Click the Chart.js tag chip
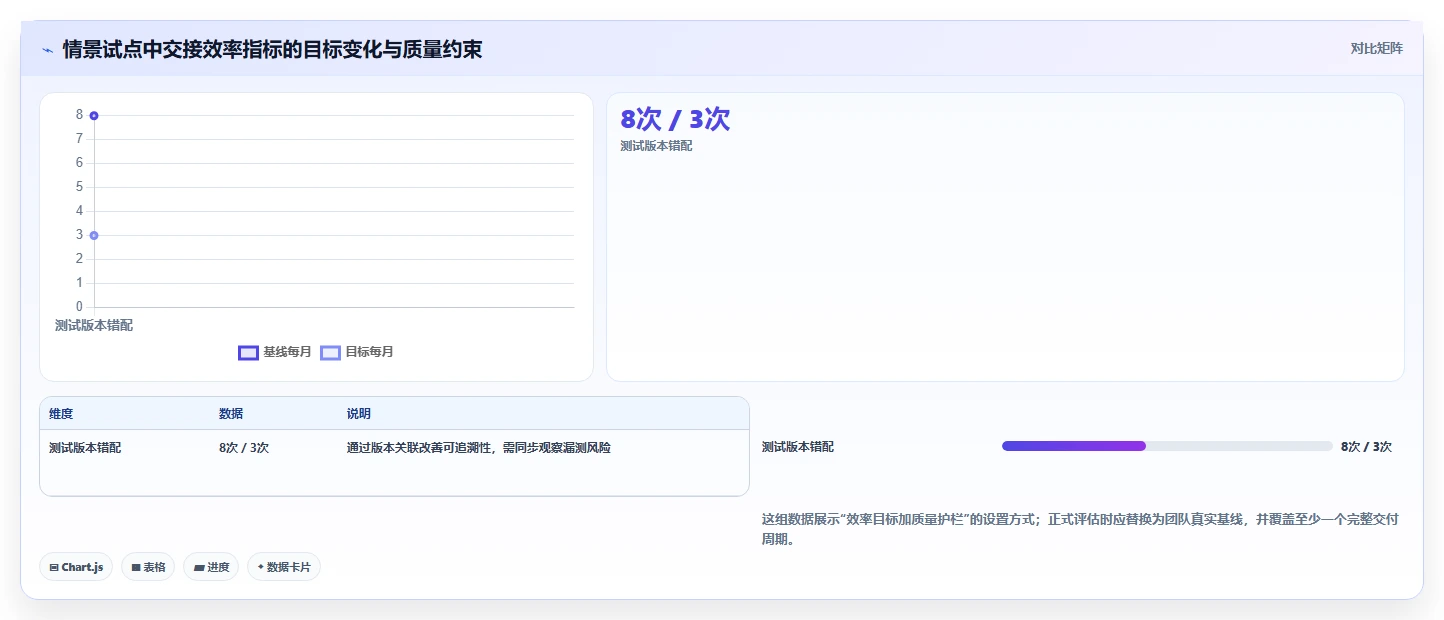Viewport: 1444px width, 620px height. pyautogui.click(x=77, y=567)
